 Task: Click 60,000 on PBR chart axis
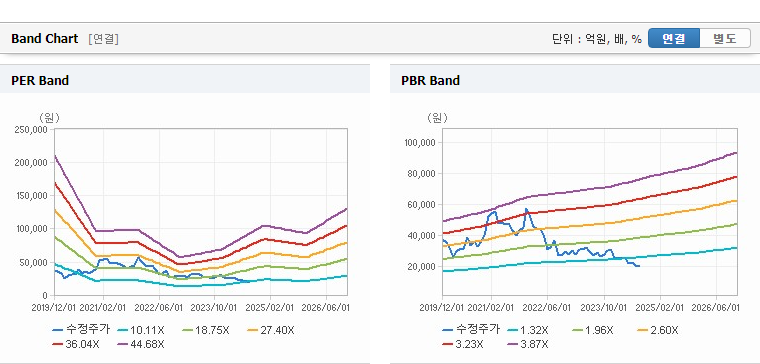(422, 205)
